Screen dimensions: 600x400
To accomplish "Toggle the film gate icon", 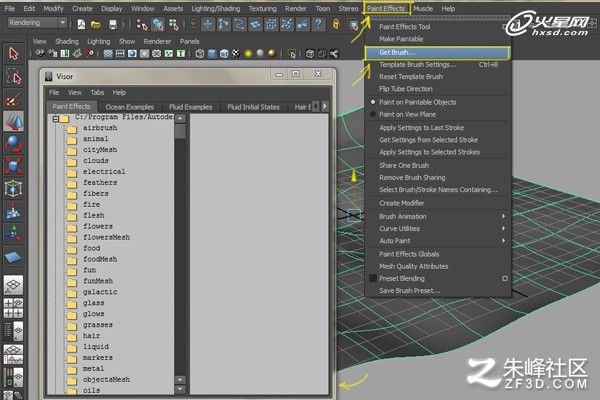I will 120,54.
